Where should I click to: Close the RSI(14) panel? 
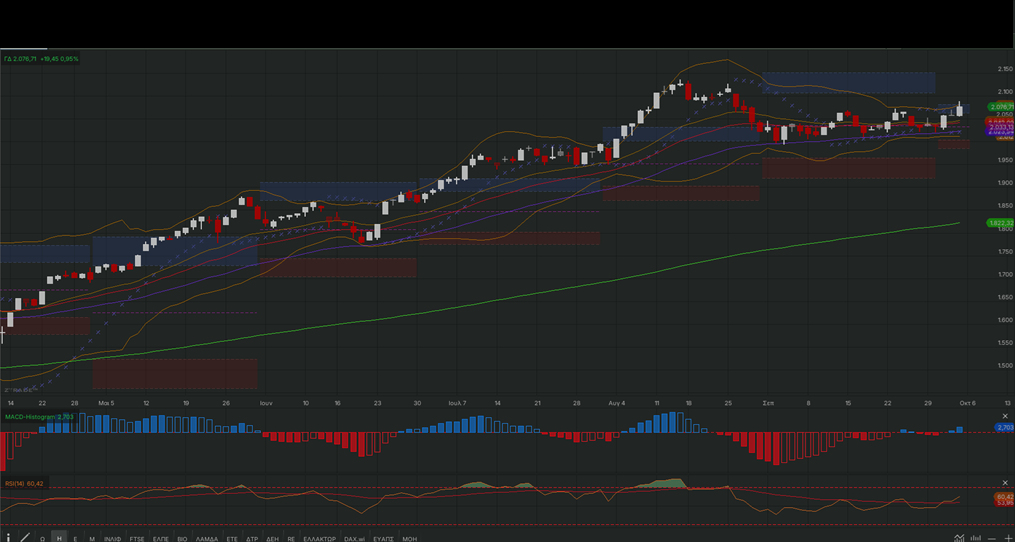coord(1005,482)
